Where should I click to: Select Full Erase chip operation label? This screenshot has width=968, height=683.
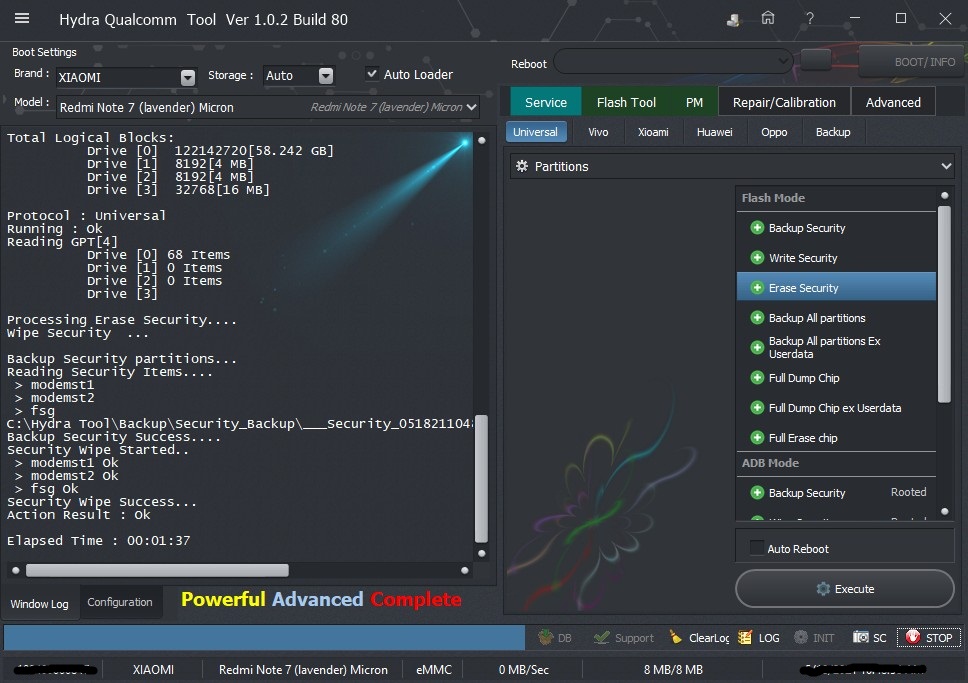(x=803, y=438)
